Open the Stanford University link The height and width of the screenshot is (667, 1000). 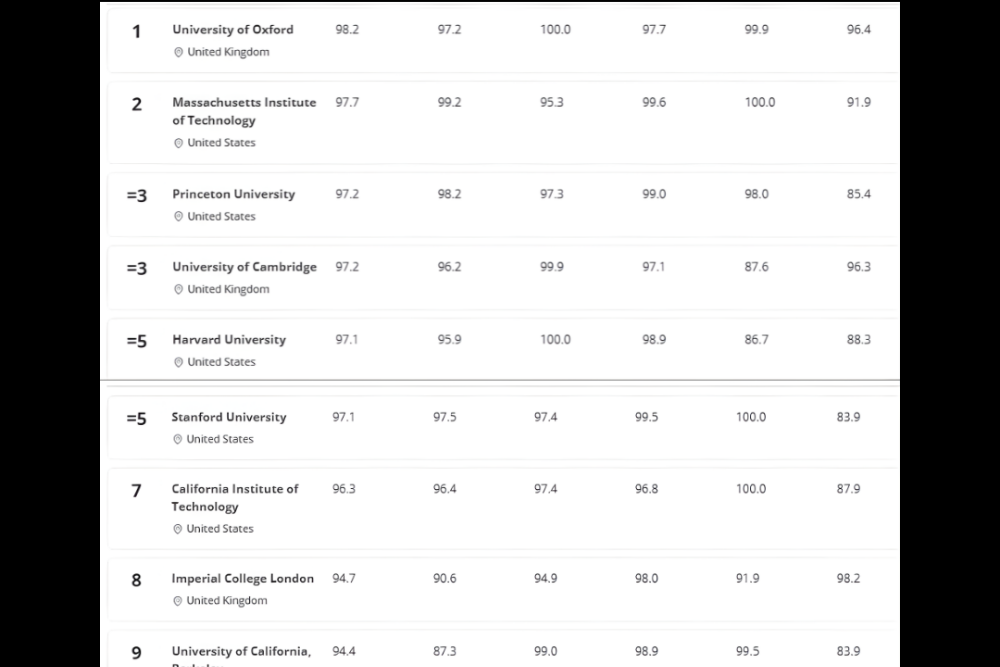(x=229, y=417)
